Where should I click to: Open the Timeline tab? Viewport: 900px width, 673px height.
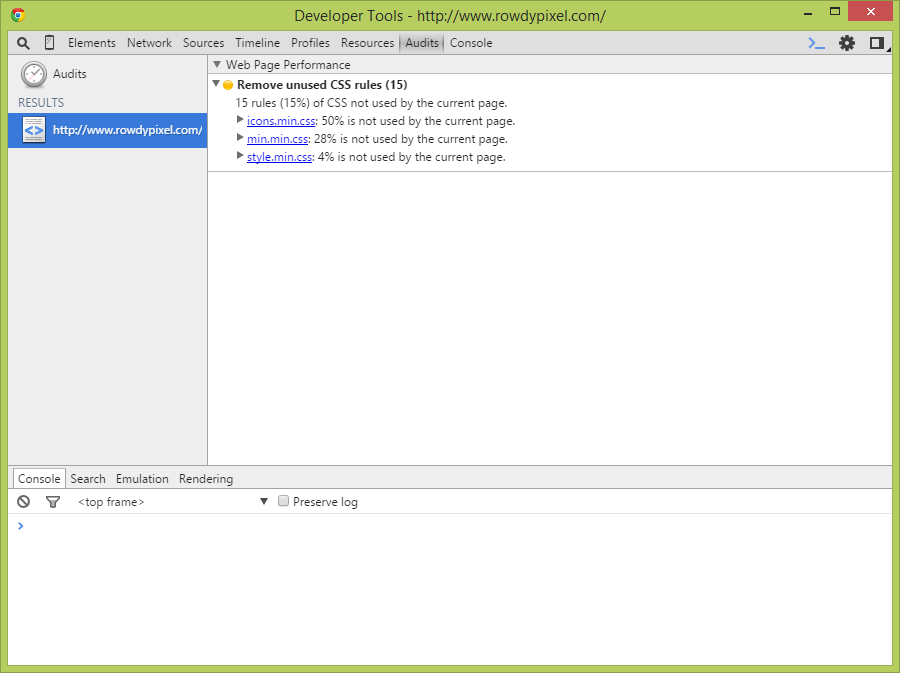(258, 43)
